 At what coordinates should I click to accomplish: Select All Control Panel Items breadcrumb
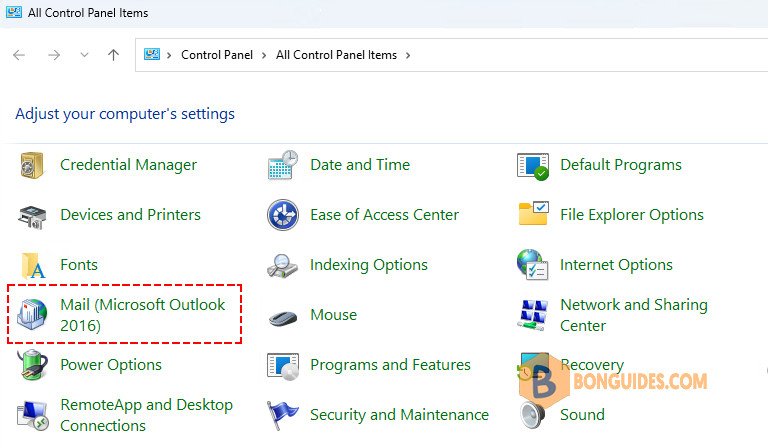point(336,55)
